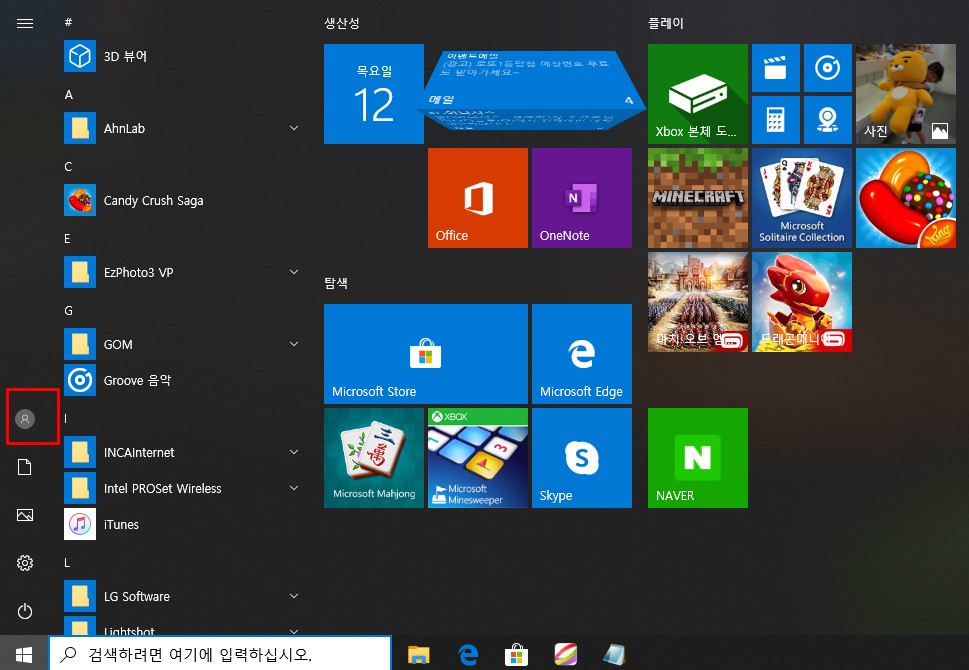Open the AhnLab folder entry
Viewport: 969px width, 670px height.
click(182, 128)
